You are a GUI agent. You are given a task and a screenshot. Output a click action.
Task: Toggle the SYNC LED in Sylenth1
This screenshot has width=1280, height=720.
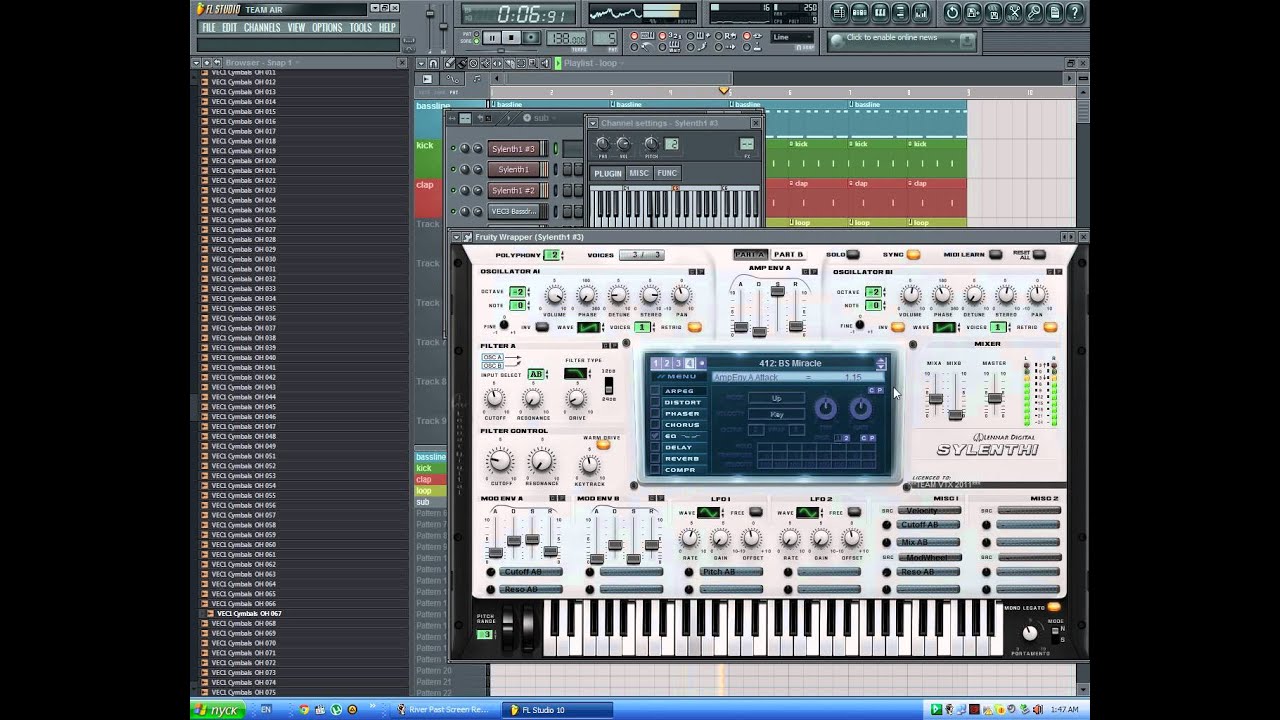[x=913, y=255]
